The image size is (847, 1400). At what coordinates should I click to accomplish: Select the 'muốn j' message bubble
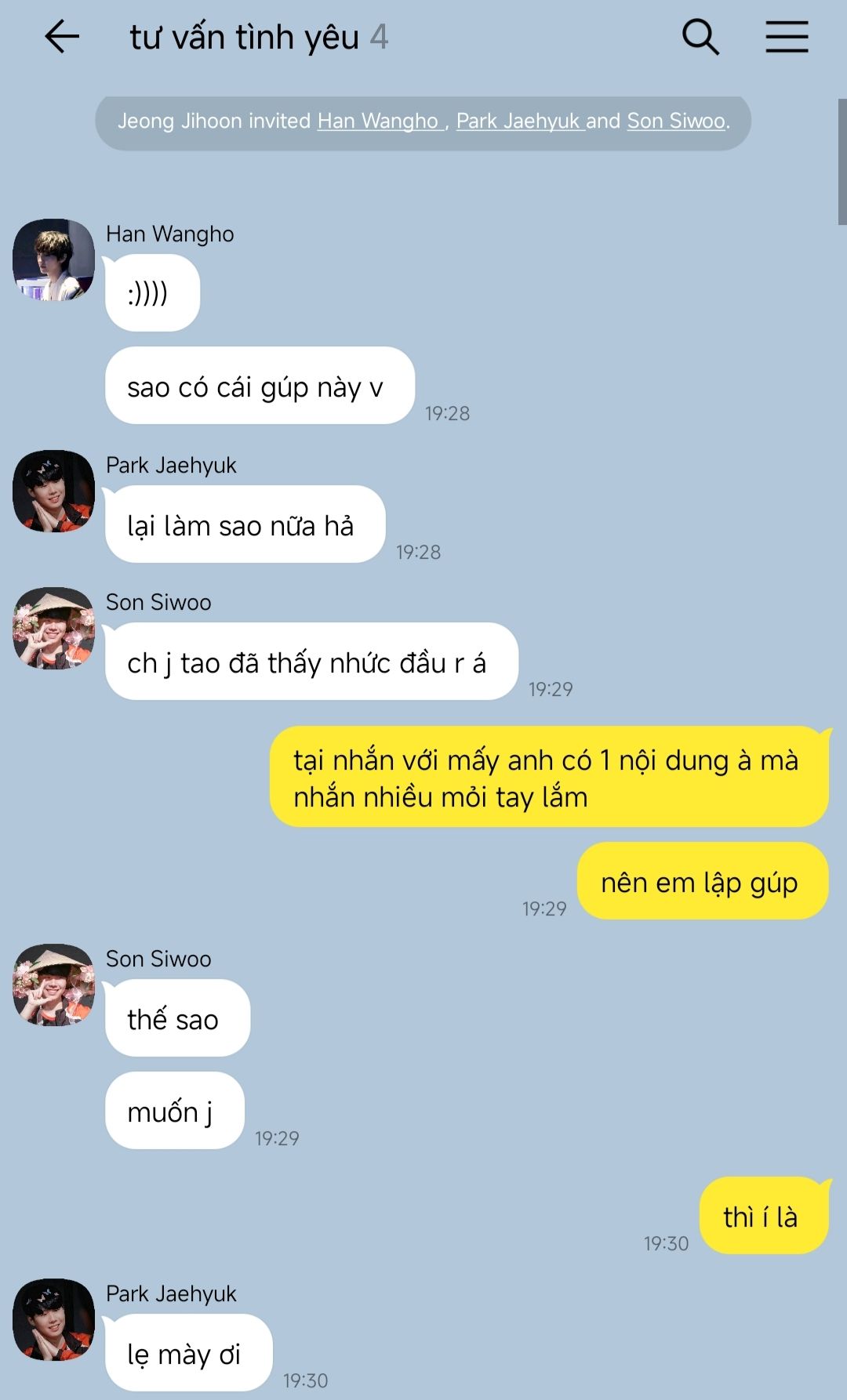[175, 1111]
